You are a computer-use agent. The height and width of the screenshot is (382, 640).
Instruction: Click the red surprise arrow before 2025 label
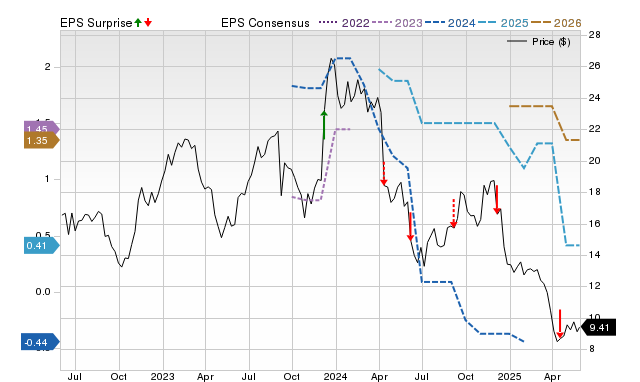point(497,200)
